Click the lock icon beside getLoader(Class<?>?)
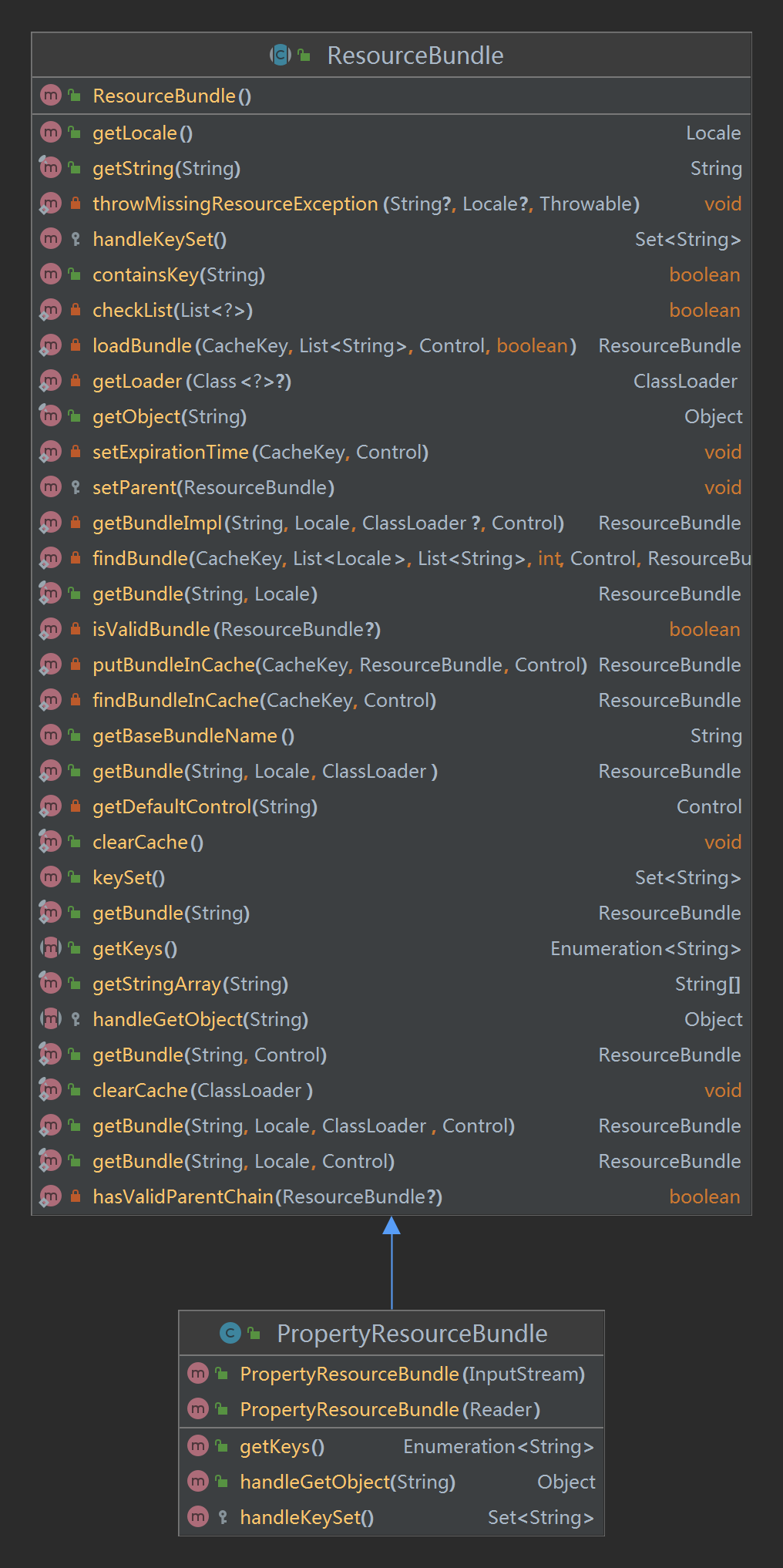 click(x=76, y=381)
